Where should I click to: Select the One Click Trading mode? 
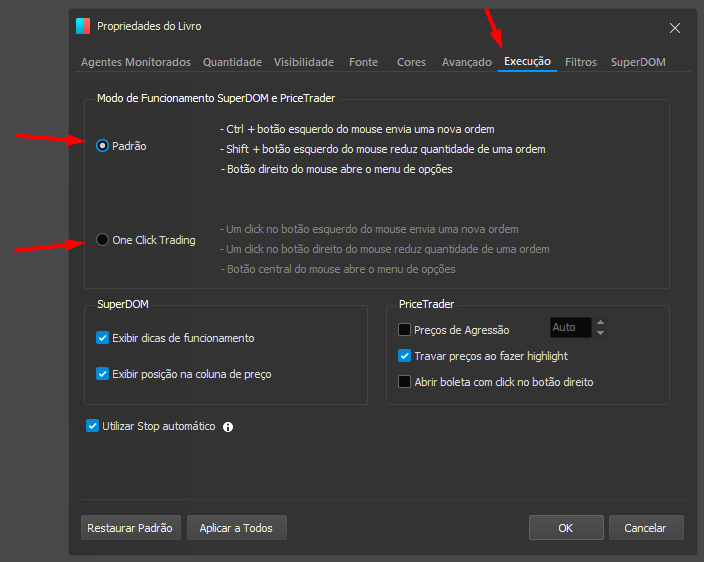pos(102,240)
